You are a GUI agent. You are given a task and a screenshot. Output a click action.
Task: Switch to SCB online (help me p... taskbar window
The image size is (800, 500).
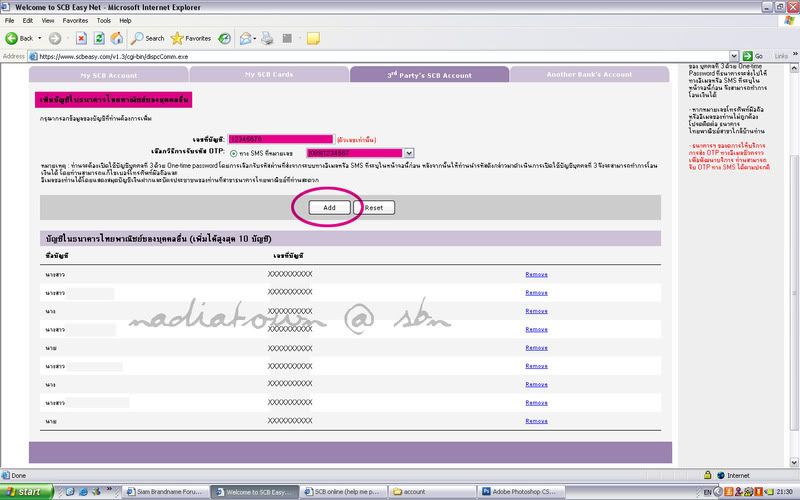[x=343, y=492]
